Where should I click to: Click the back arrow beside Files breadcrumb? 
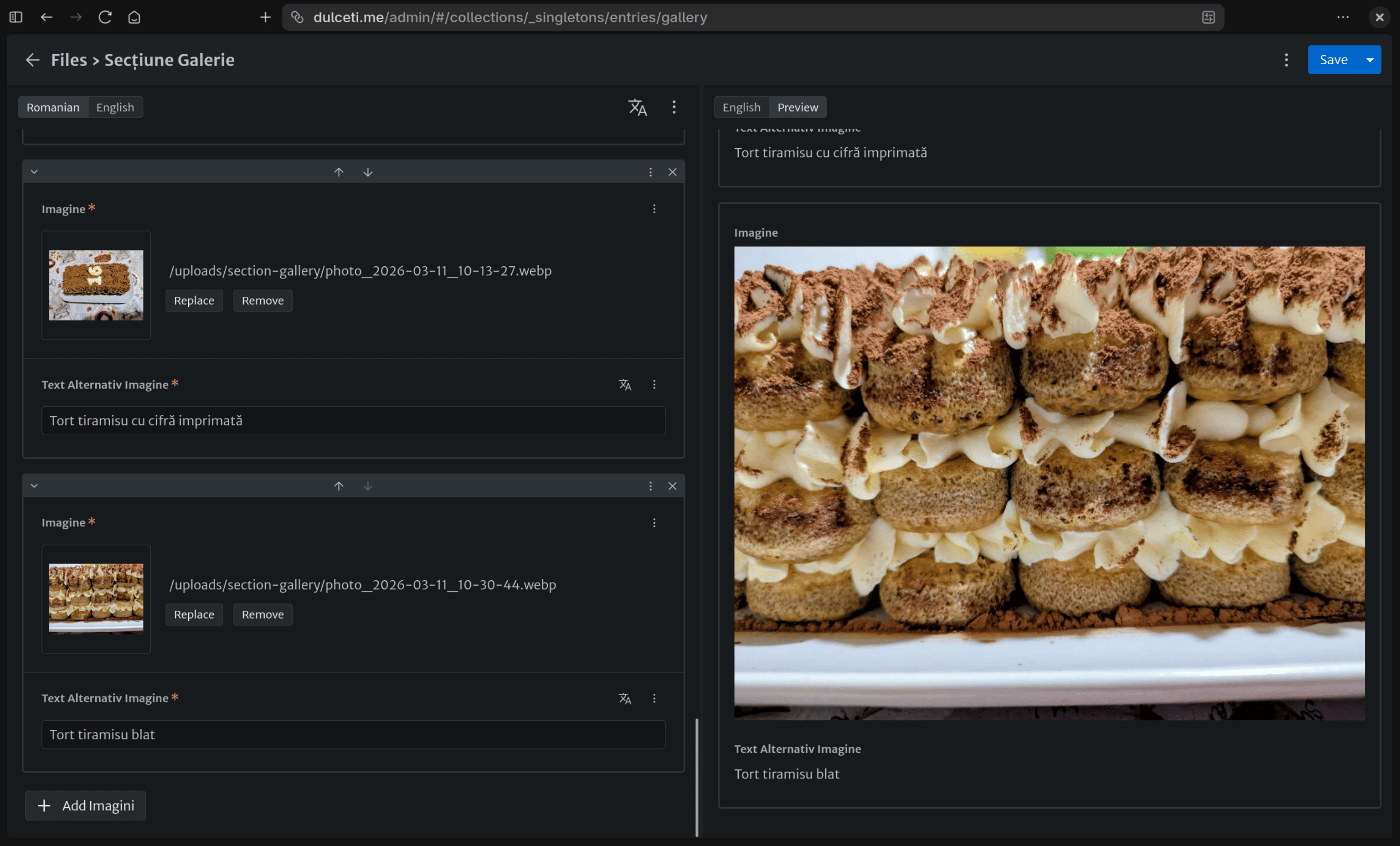click(x=32, y=60)
